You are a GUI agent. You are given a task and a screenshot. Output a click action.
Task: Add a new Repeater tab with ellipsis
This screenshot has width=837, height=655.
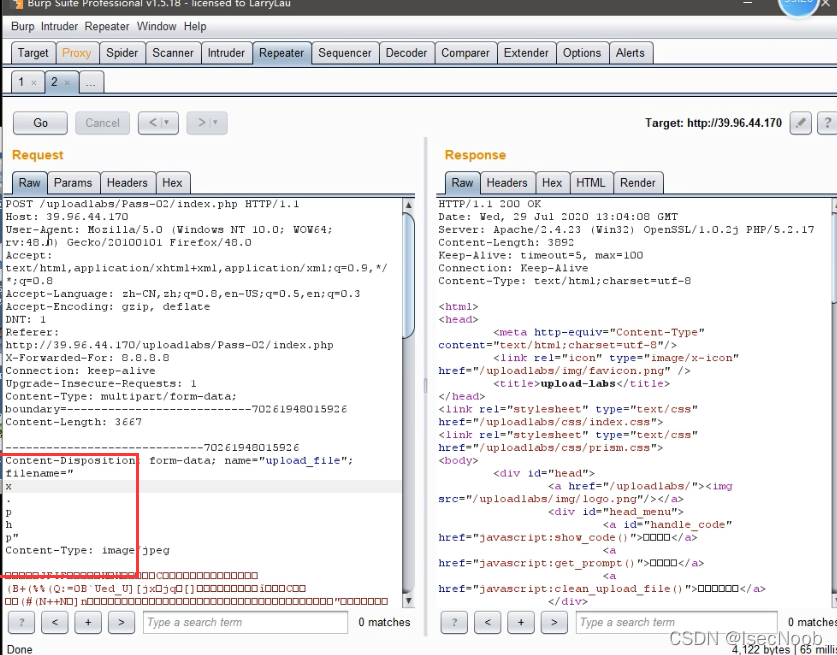91,82
